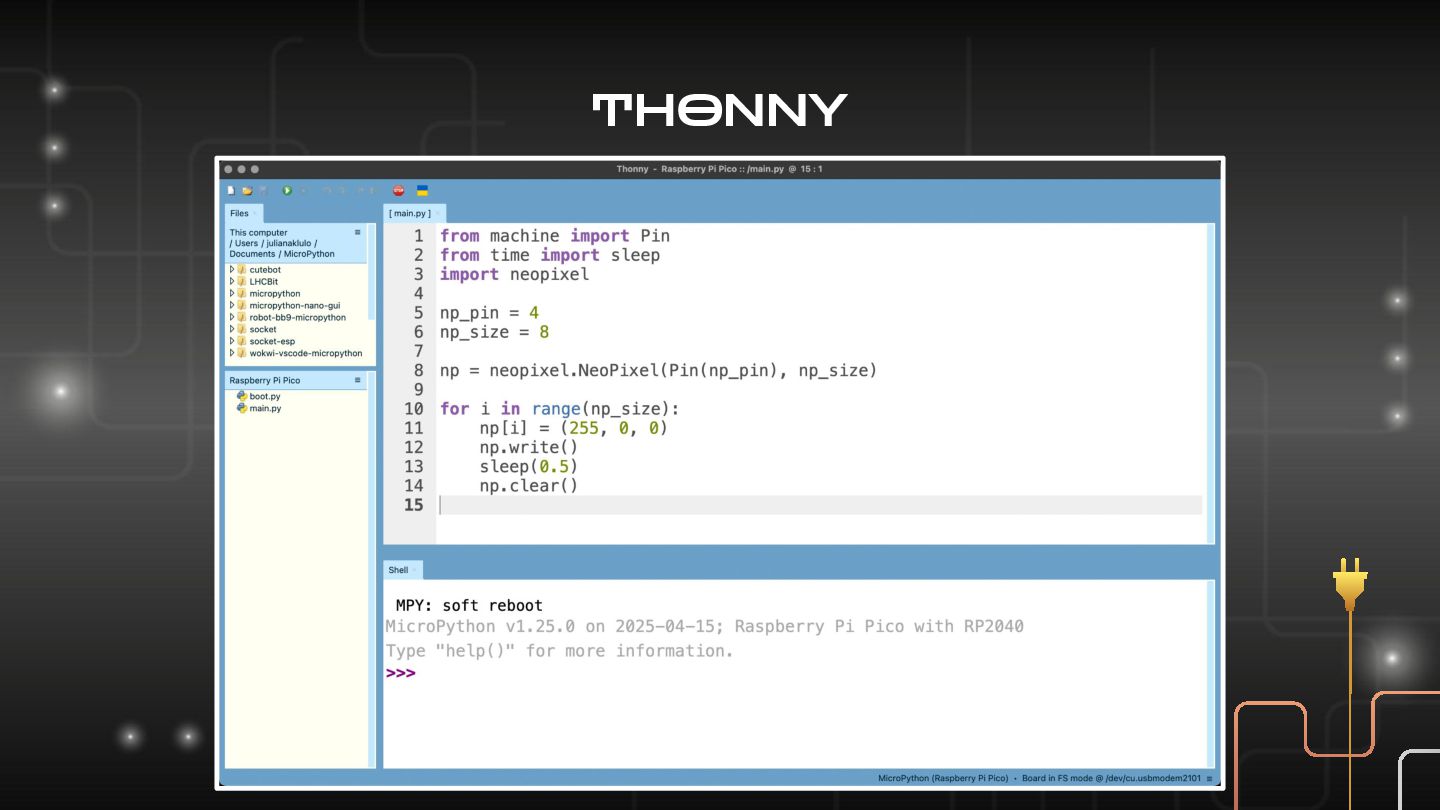Expand the micropython folder
Image resolution: width=1440 pixels, height=810 pixels.
232,294
